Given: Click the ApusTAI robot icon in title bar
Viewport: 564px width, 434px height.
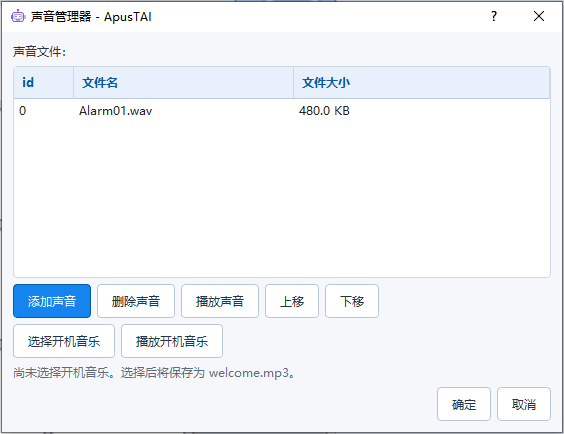Looking at the screenshot, I should point(18,16).
